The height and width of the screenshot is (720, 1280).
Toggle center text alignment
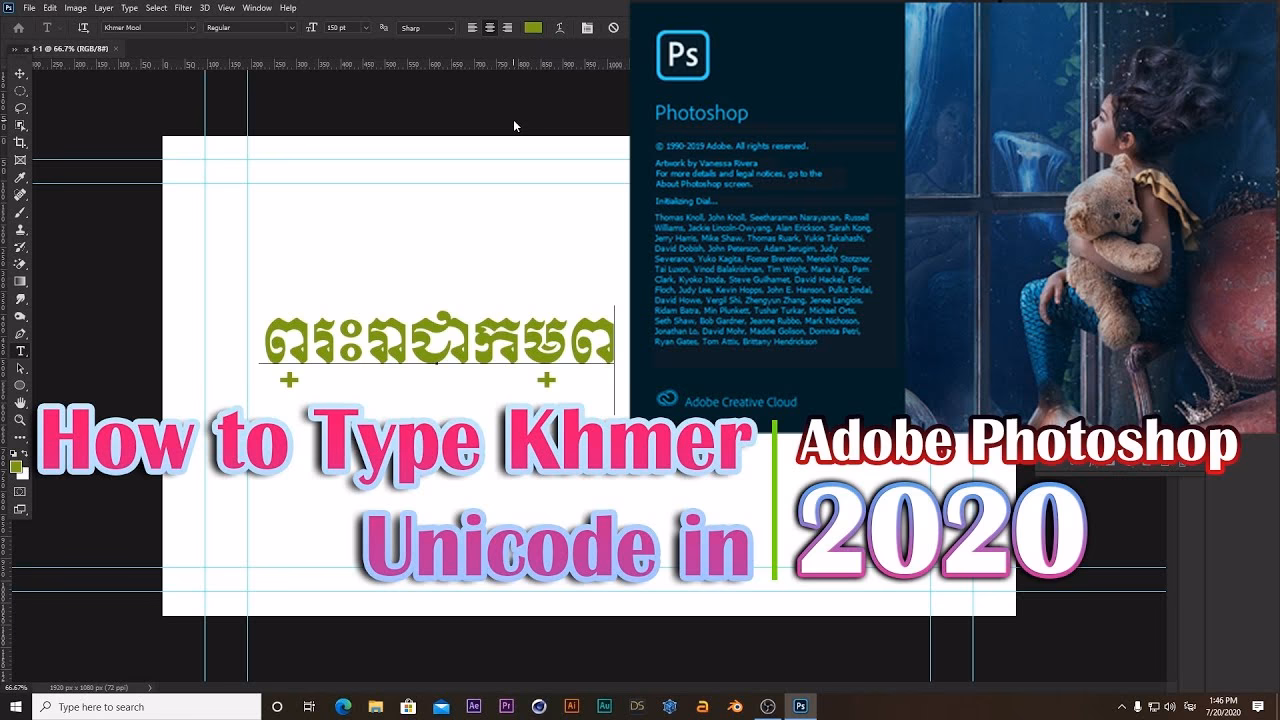tap(489, 28)
